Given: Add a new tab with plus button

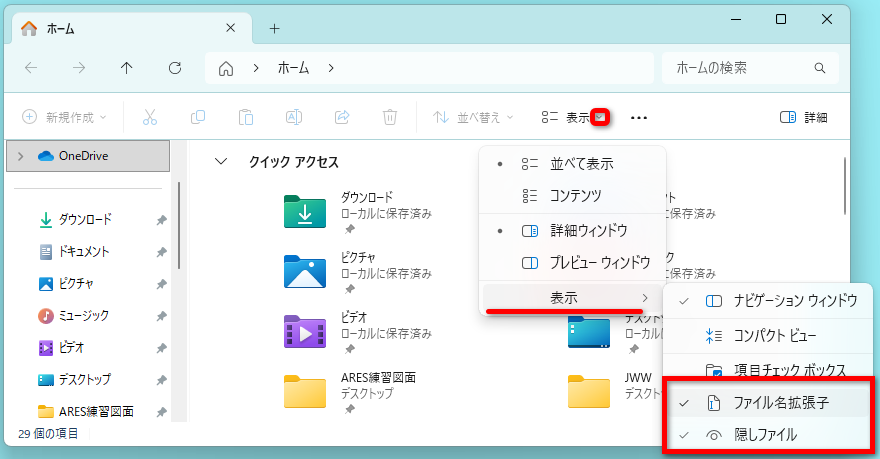Looking at the screenshot, I should [x=274, y=29].
